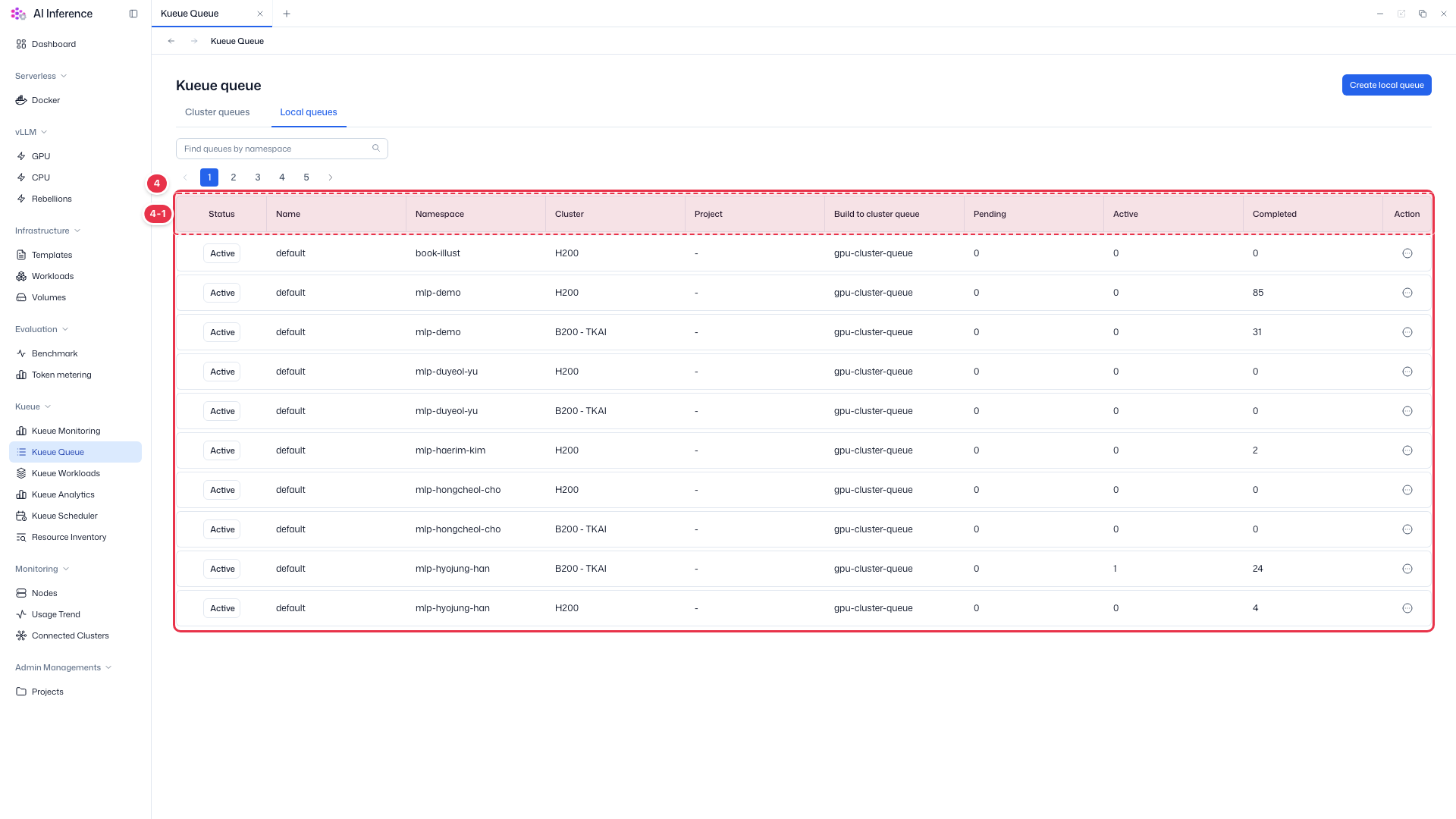Open action menu for book-illust row
Screen dimensions: 1456x819
tap(1407, 253)
